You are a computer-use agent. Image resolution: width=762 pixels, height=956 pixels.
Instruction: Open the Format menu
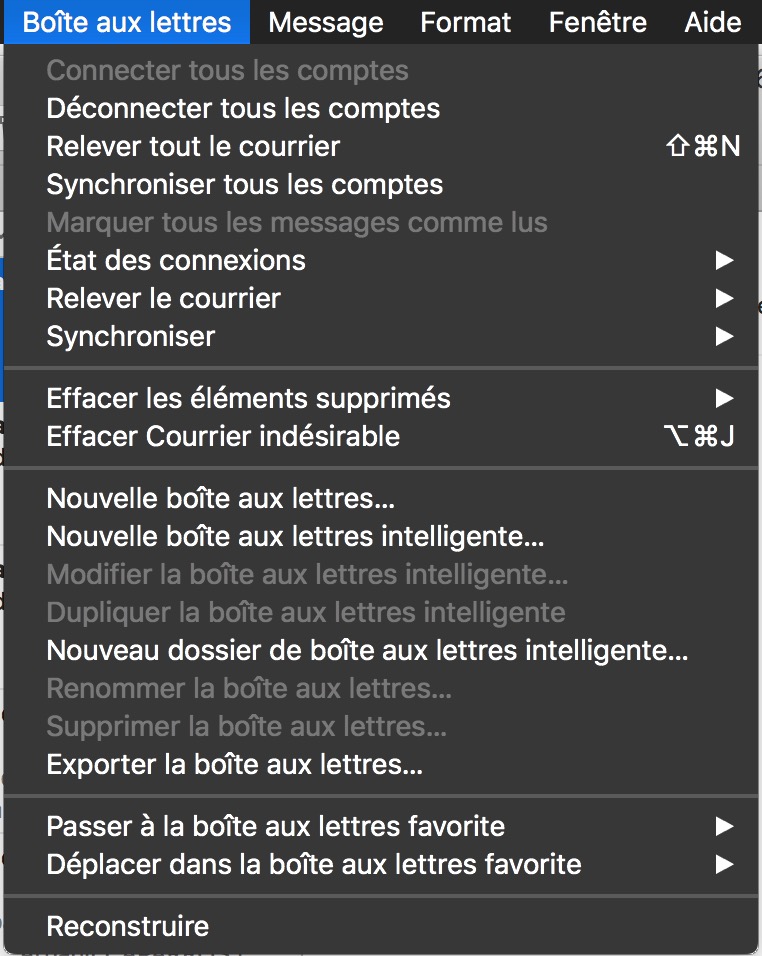(465, 22)
